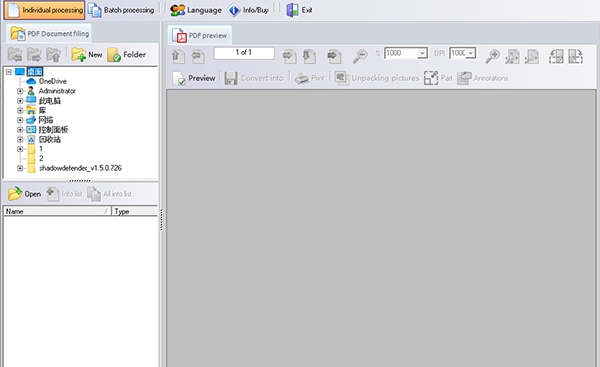Click the Print button
Screen dimensions: 600x367
(x=310, y=78)
